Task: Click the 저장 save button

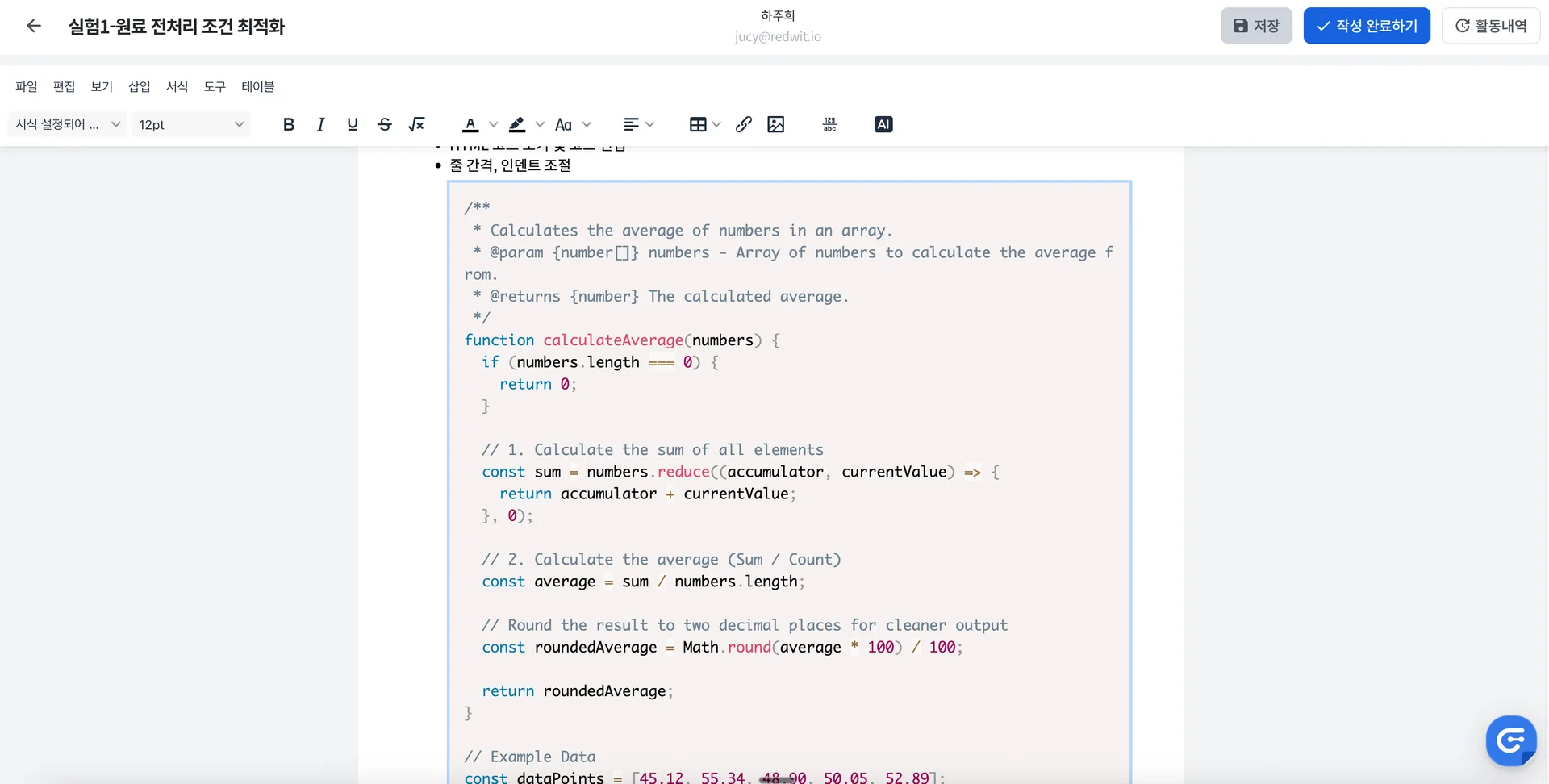Action: coord(1256,26)
